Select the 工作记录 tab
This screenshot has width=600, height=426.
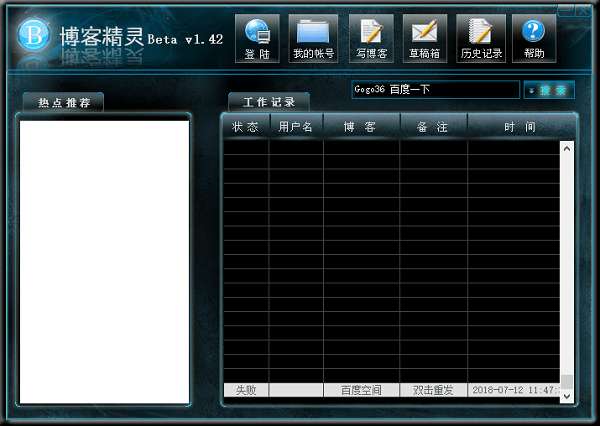(269, 102)
